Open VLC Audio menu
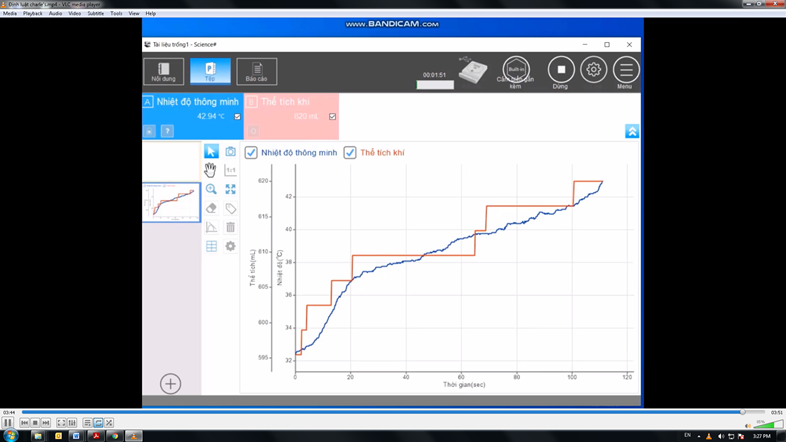This screenshot has height=442, width=786. [x=55, y=14]
